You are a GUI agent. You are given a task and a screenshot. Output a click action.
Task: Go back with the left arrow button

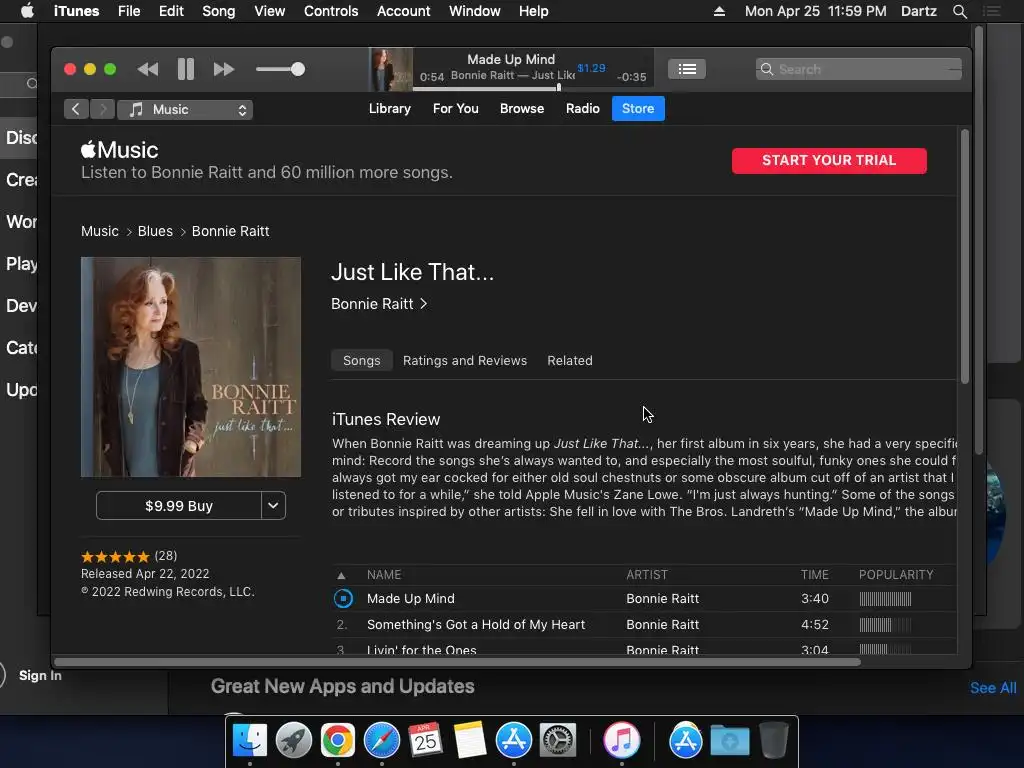click(x=76, y=109)
